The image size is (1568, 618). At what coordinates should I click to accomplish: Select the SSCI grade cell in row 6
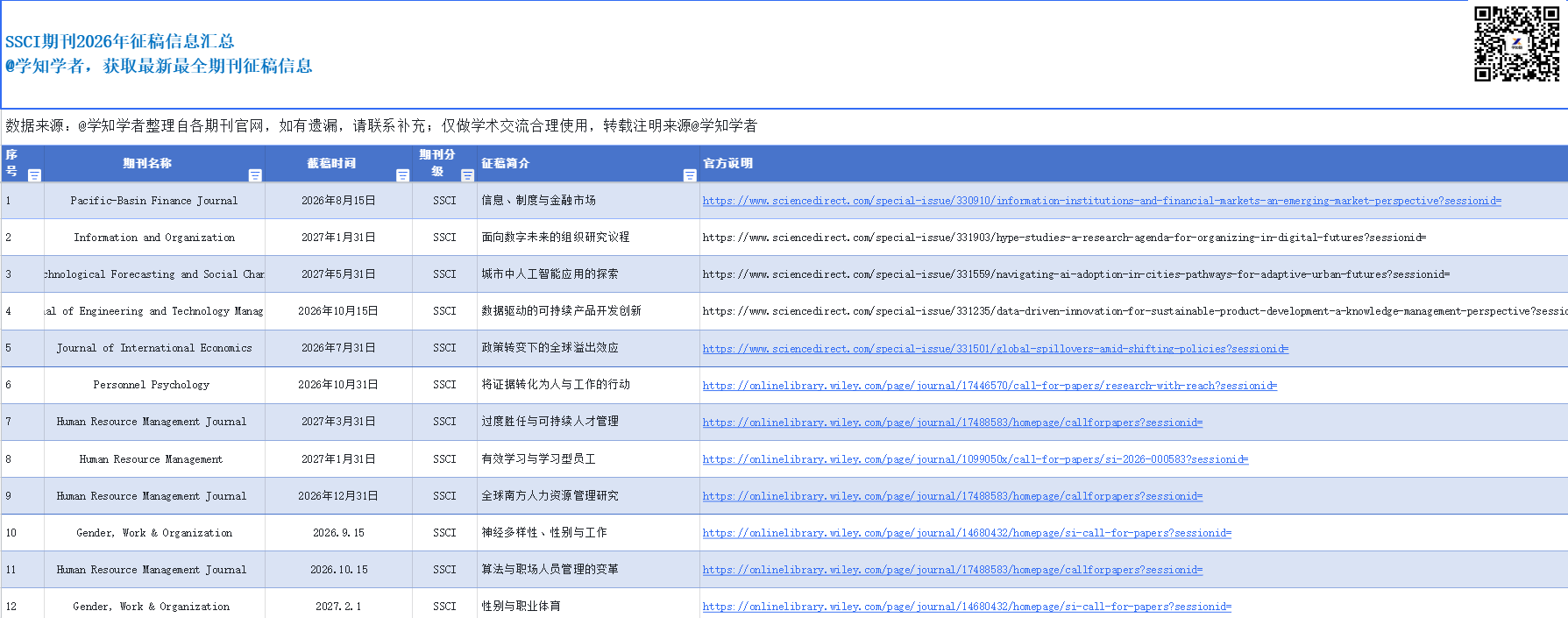pos(444,385)
